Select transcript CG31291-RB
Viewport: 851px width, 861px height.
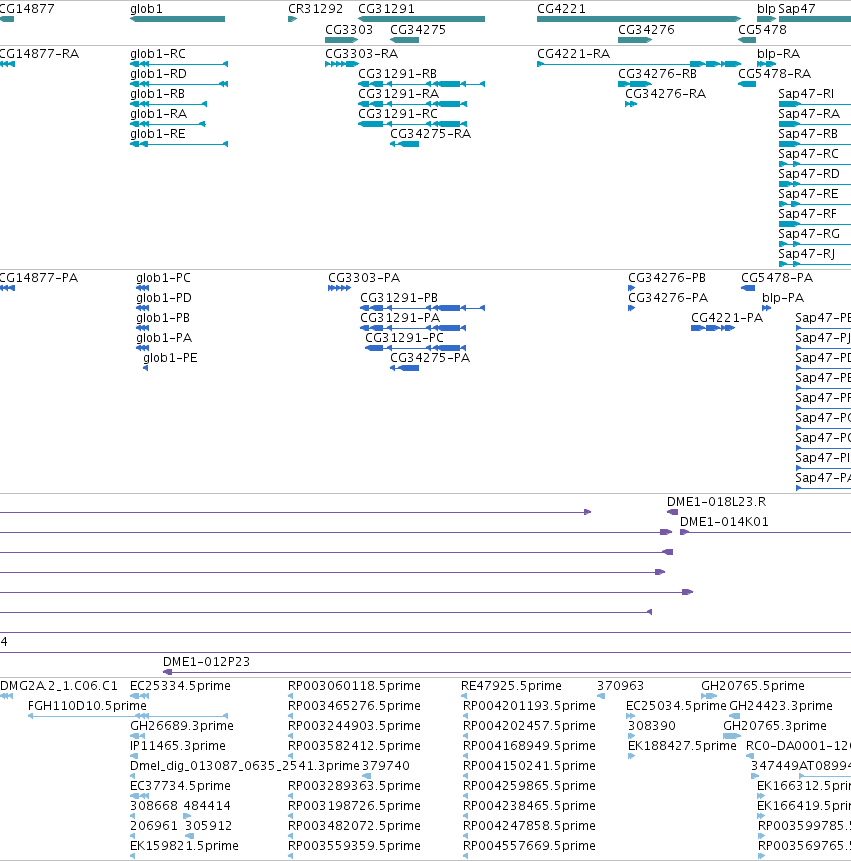(x=421, y=84)
